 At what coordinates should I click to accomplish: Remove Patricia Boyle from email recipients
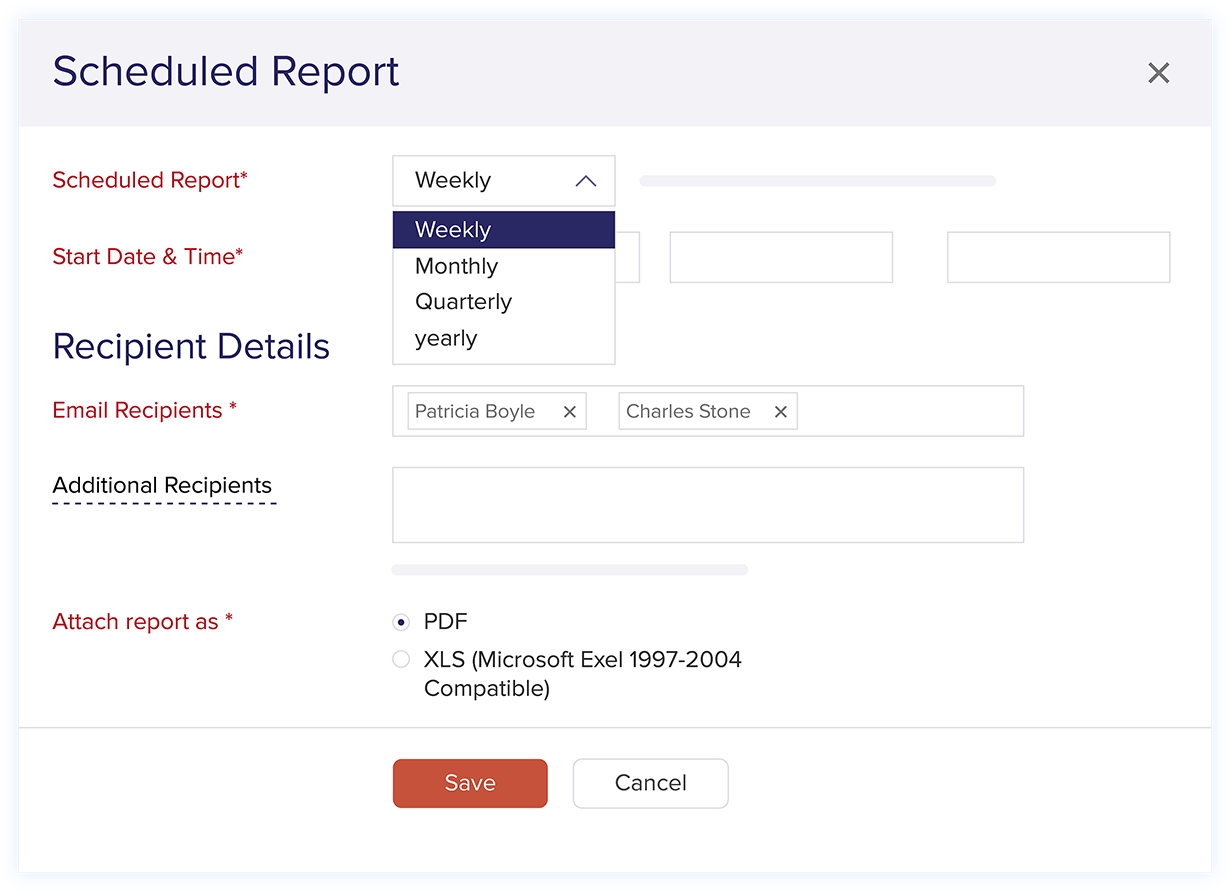pos(569,411)
